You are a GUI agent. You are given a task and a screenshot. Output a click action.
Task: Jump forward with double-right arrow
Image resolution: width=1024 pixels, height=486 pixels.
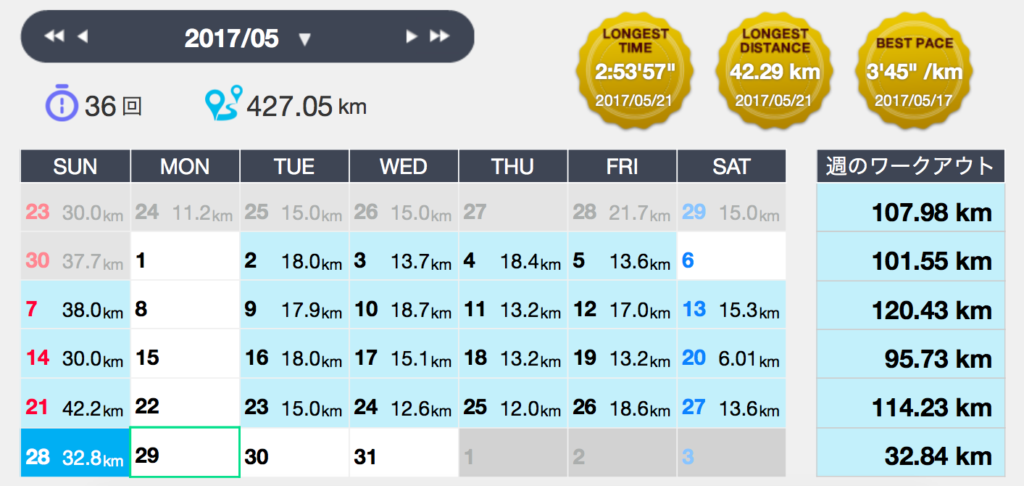[439, 37]
